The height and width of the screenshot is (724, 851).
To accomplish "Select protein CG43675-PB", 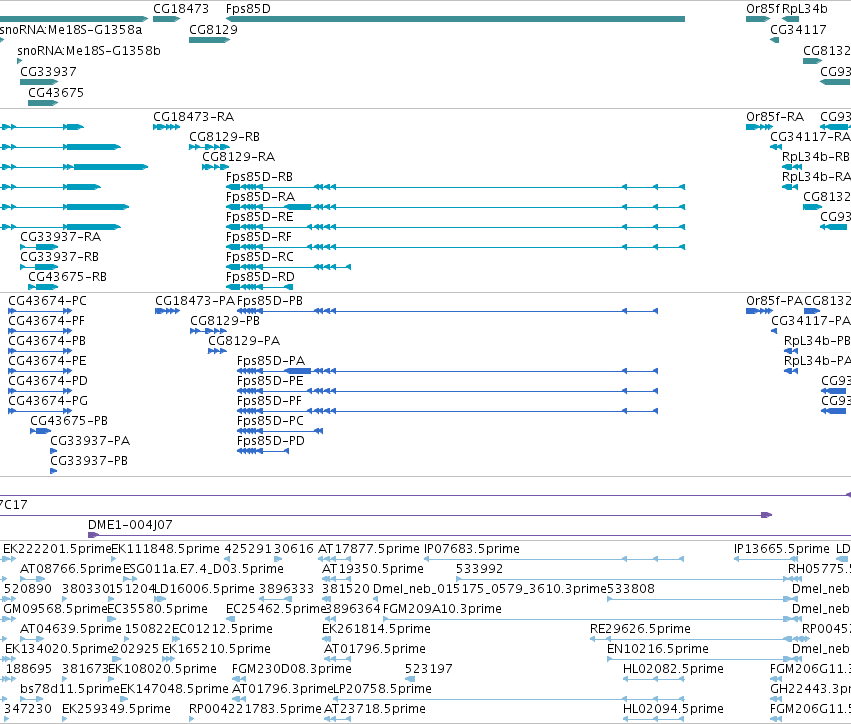I will (69, 421).
